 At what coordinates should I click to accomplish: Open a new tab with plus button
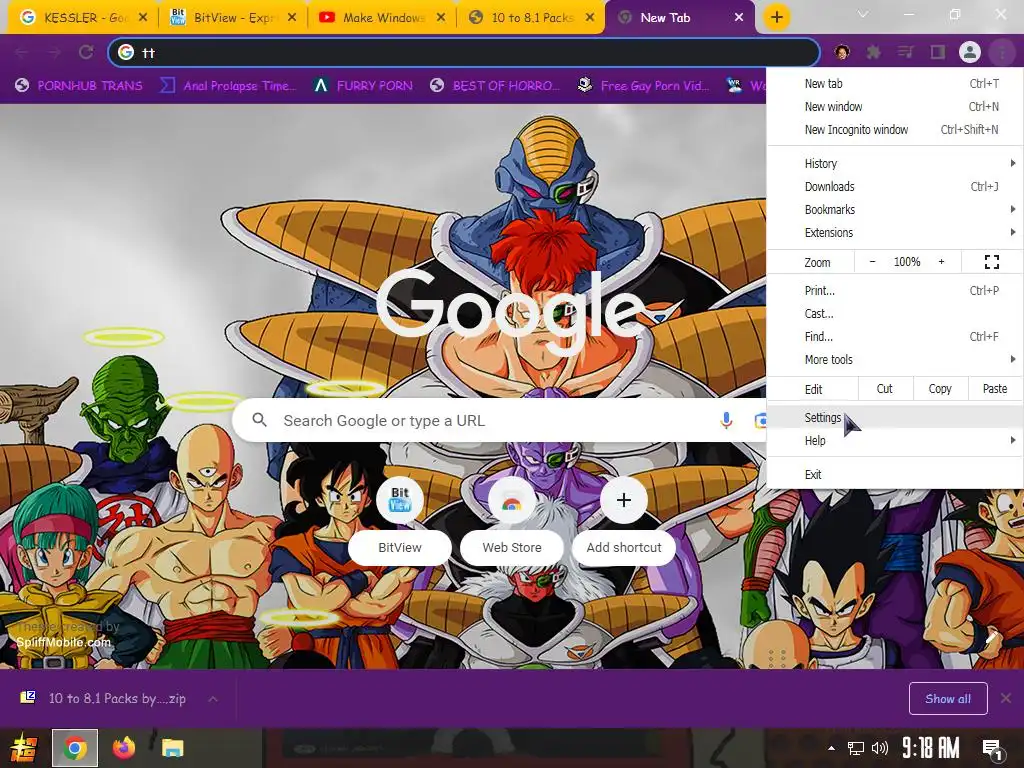pyautogui.click(x=776, y=17)
